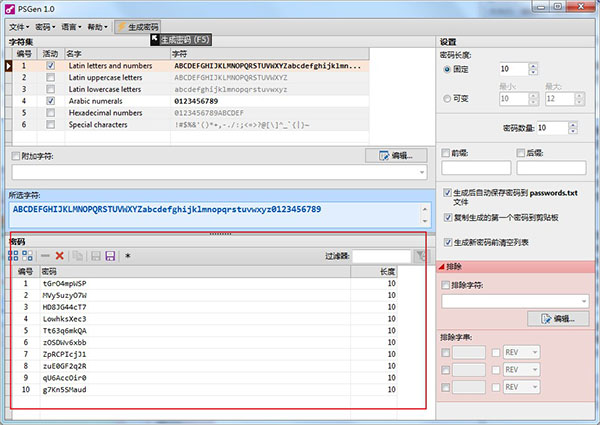600x425 pixels.
Task: Click the grayed copy passwords icon
Action: [78, 256]
